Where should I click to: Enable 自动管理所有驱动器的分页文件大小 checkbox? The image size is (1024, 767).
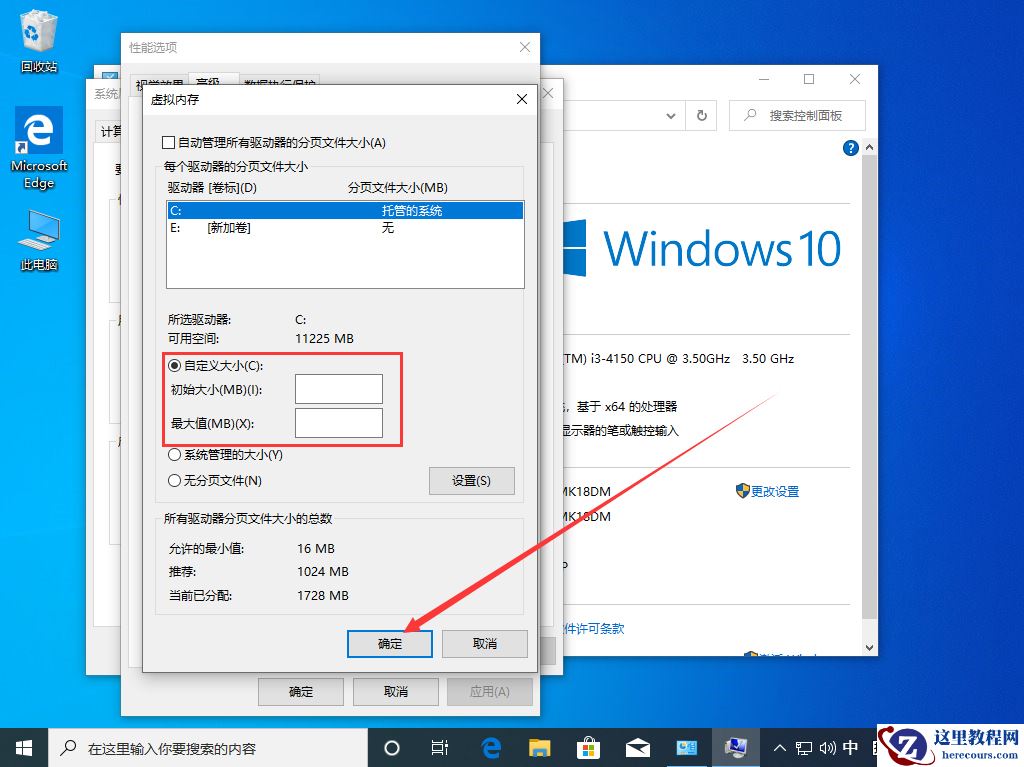pyautogui.click(x=168, y=142)
